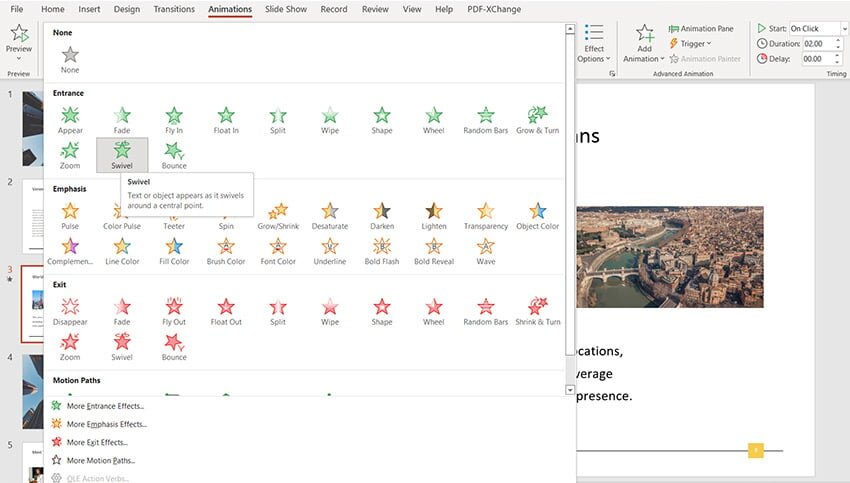This screenshot has height=483, width=850.
Task: Pick the Object Color emphasis effect
Action: [537, 215]
